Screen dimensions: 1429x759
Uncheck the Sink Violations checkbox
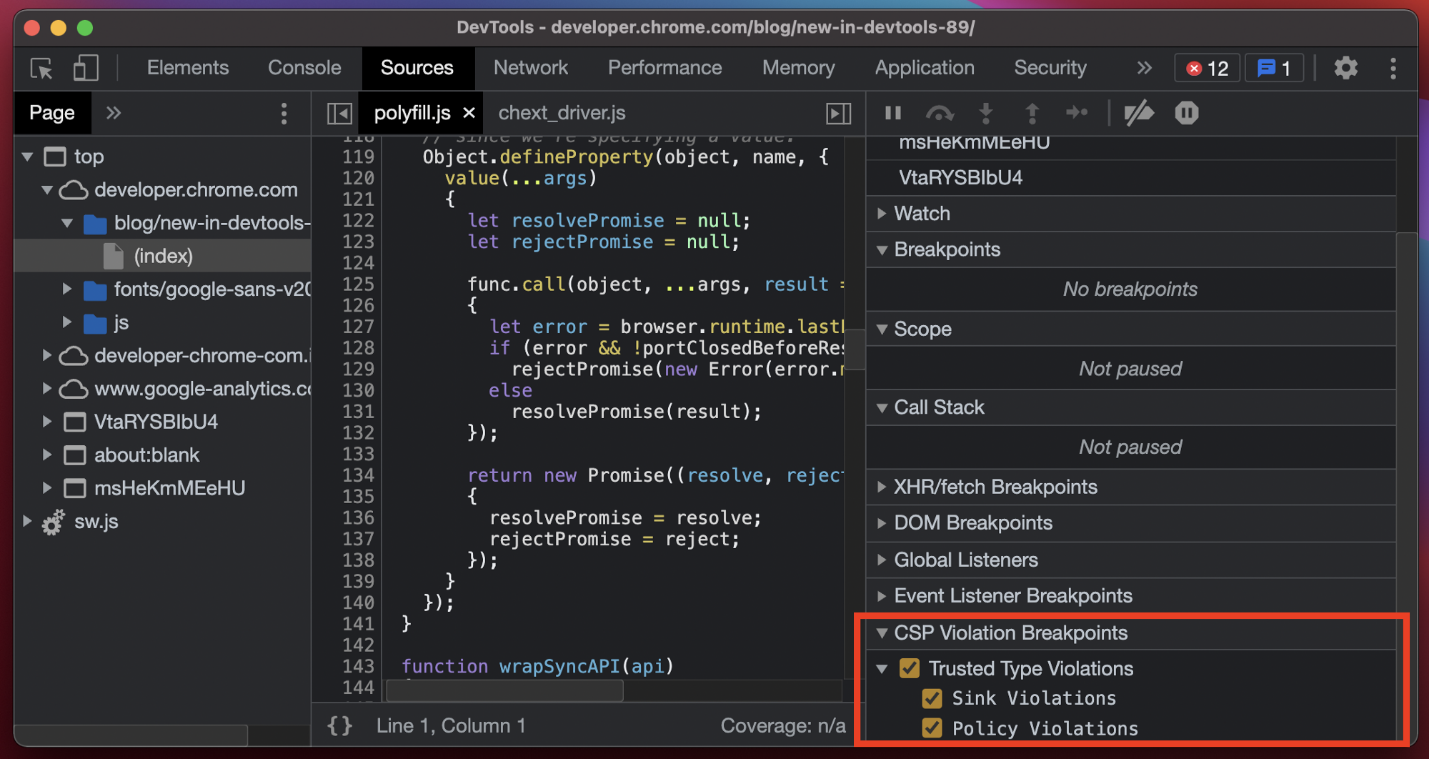coord(932,698)
